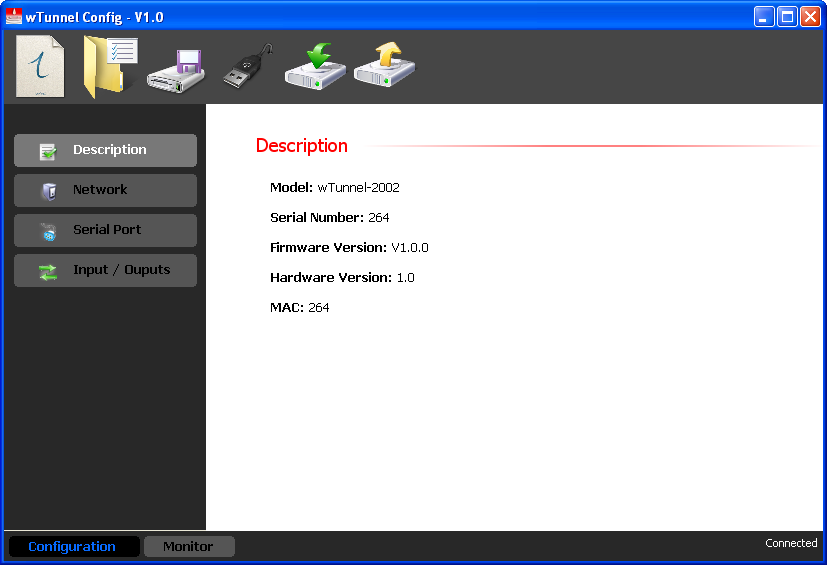
Task: Click the green down-arrow drive icon
Action: click(315, 67)
